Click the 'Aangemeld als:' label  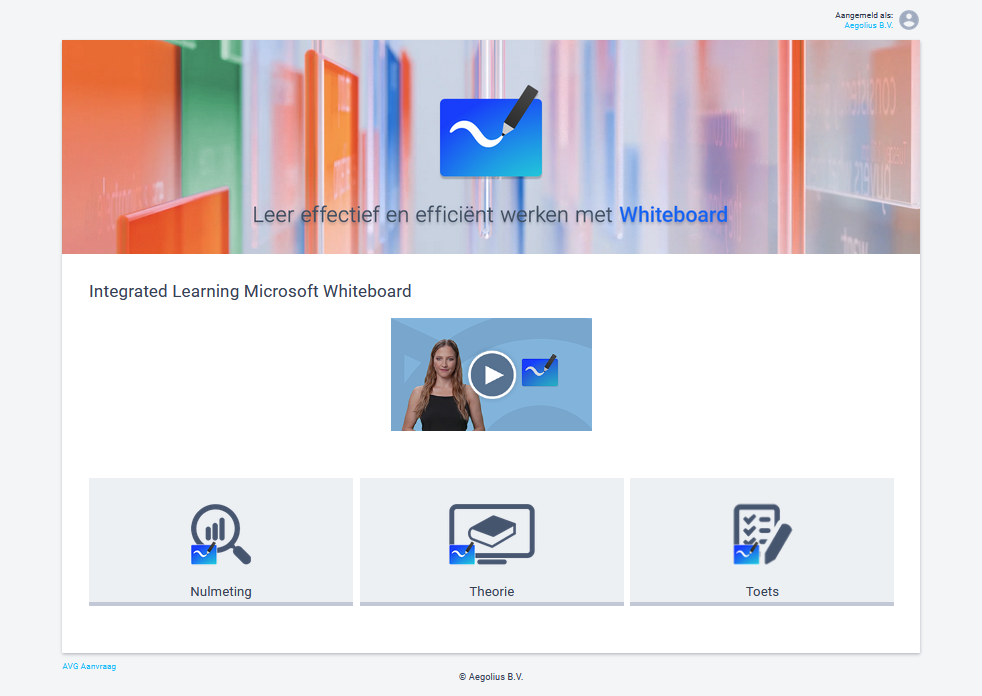click(x=864, y=15)
